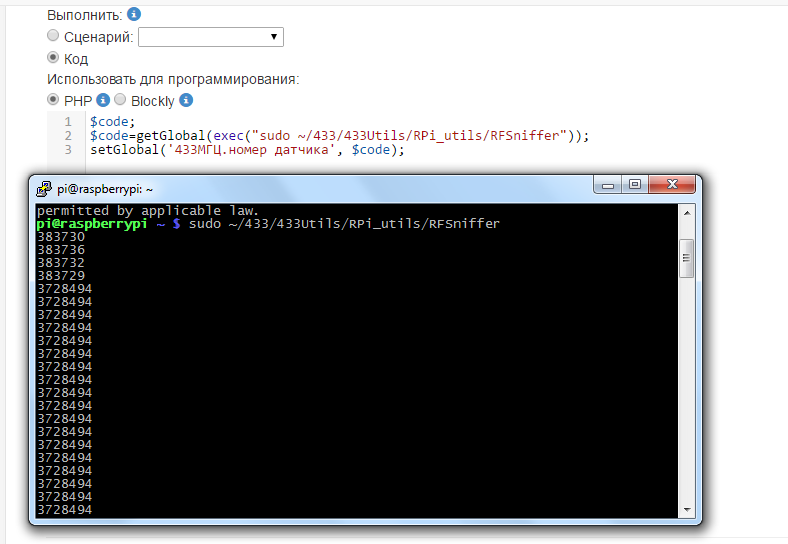Viewport: 788px width, 544px height.
Task: Click PuTTY icon in terminal title bar
Action: (x=44, y=189)
